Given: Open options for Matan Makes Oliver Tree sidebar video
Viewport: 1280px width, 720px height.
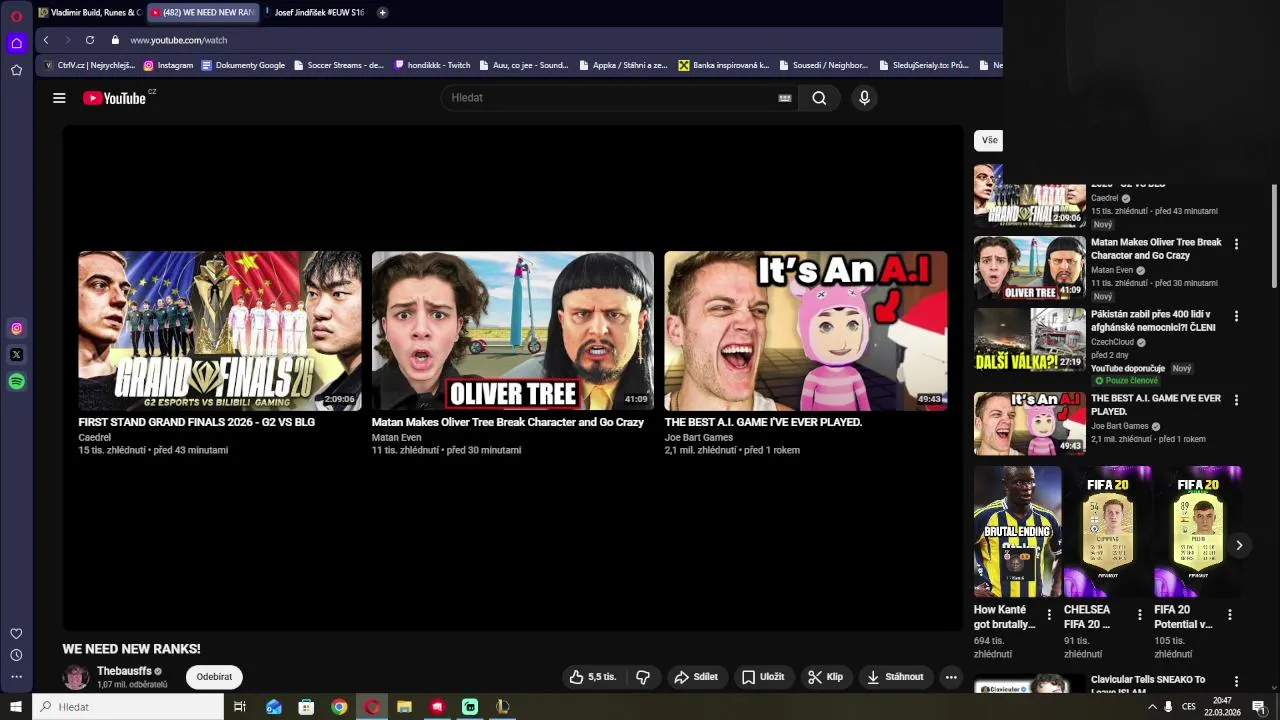Looking at the screenshot, I should pos(1236,244).
